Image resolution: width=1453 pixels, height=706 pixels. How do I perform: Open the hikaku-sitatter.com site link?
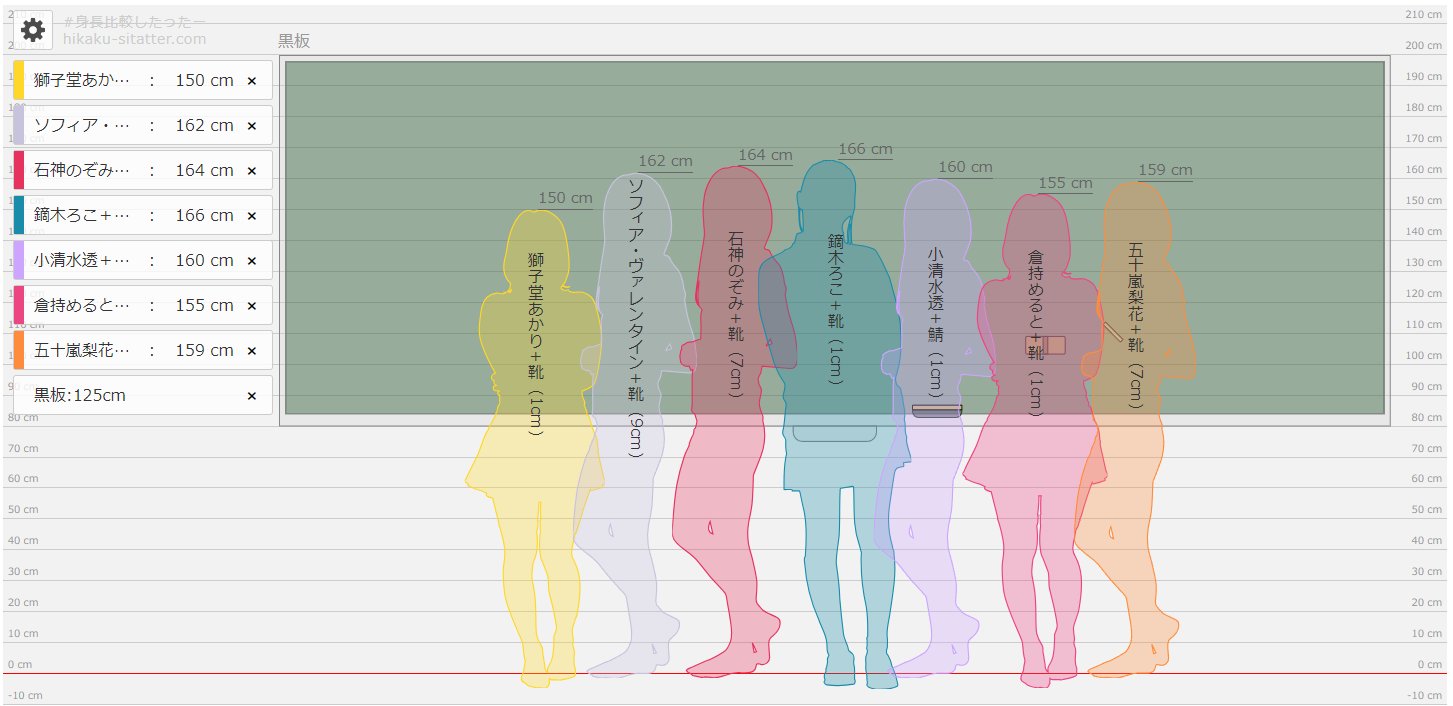(134, 39)
